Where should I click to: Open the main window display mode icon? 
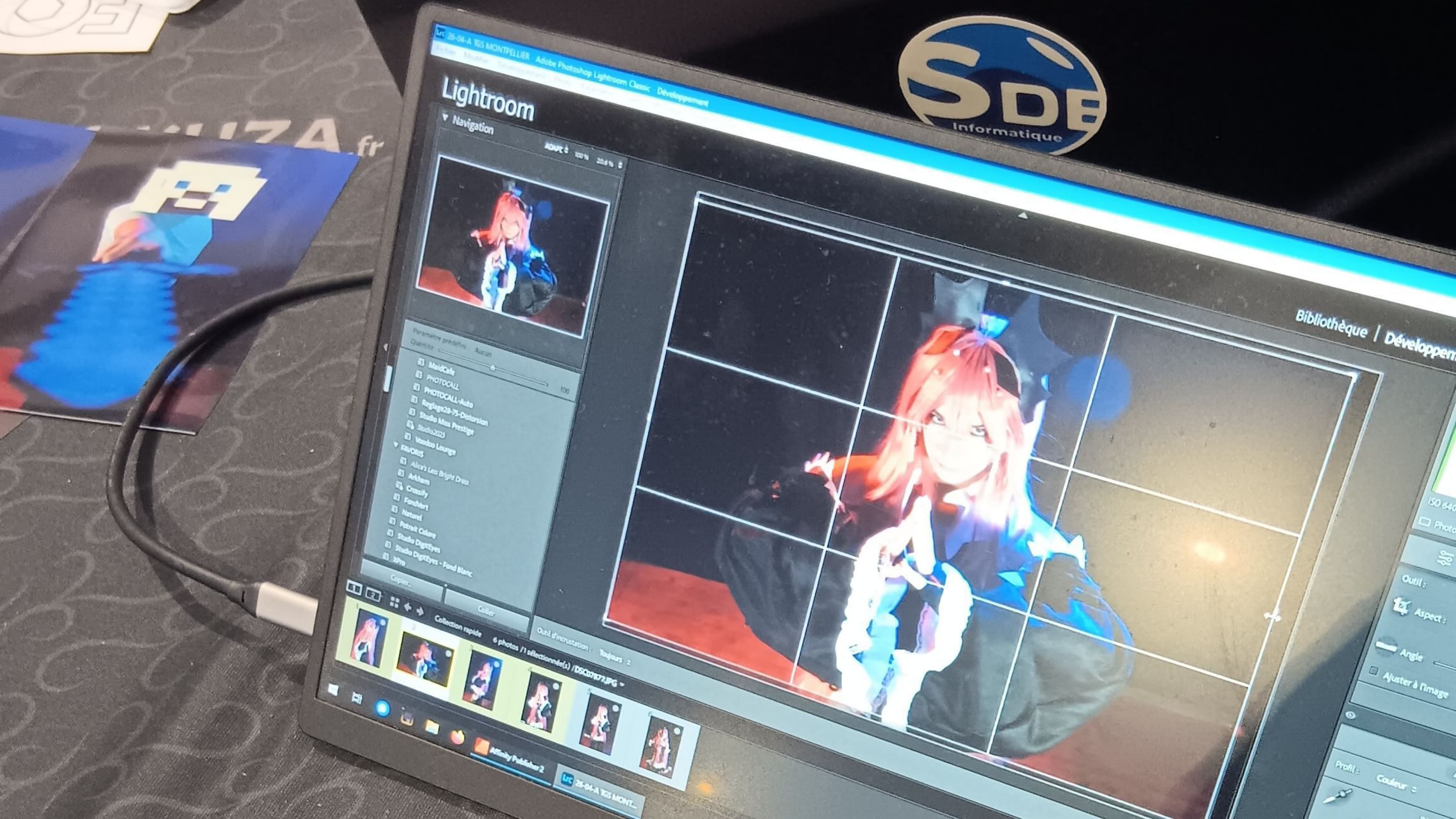pos(354,588)
